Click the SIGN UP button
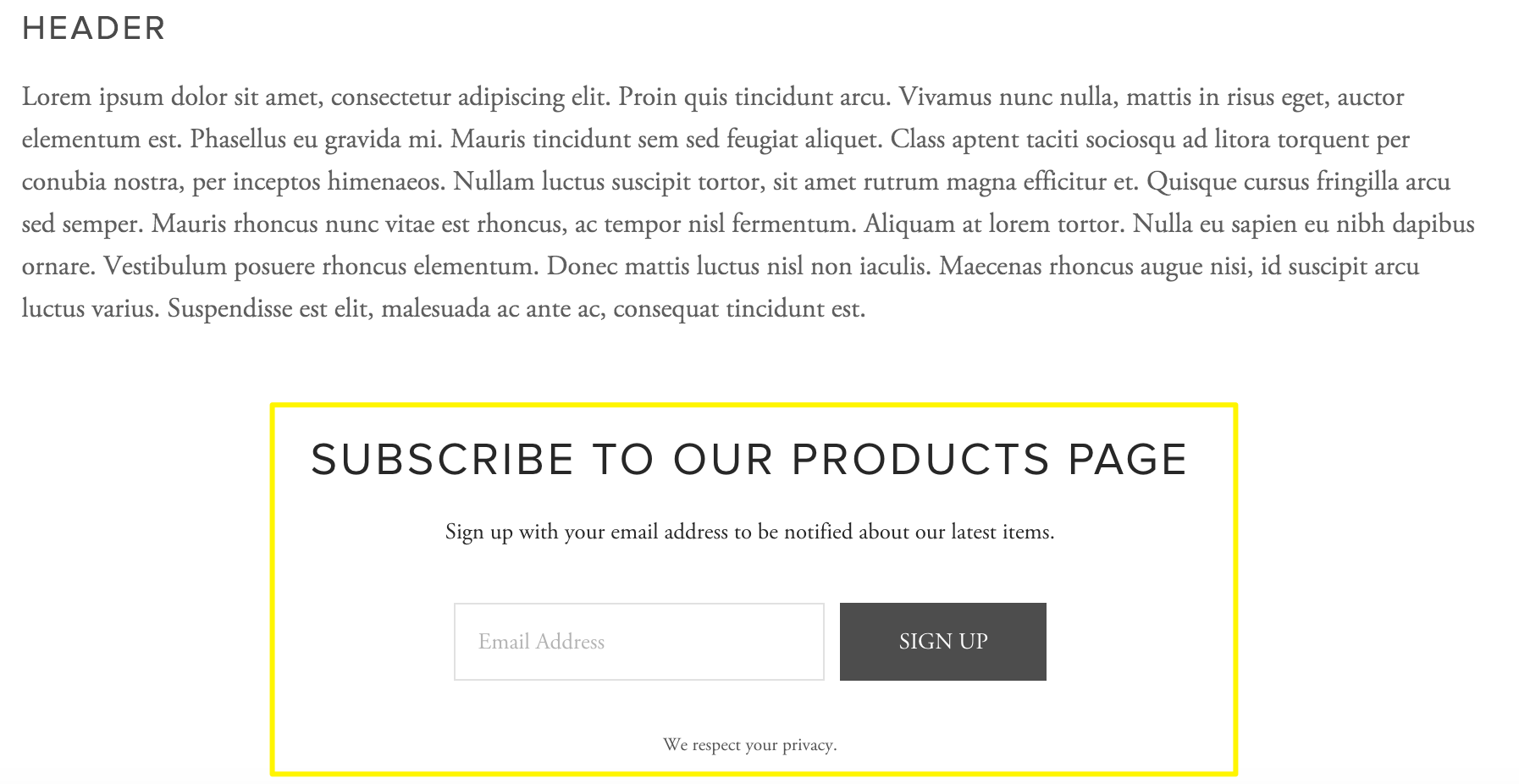The width and height of the screenshot is (1519, 784). (x=943, y=642)
